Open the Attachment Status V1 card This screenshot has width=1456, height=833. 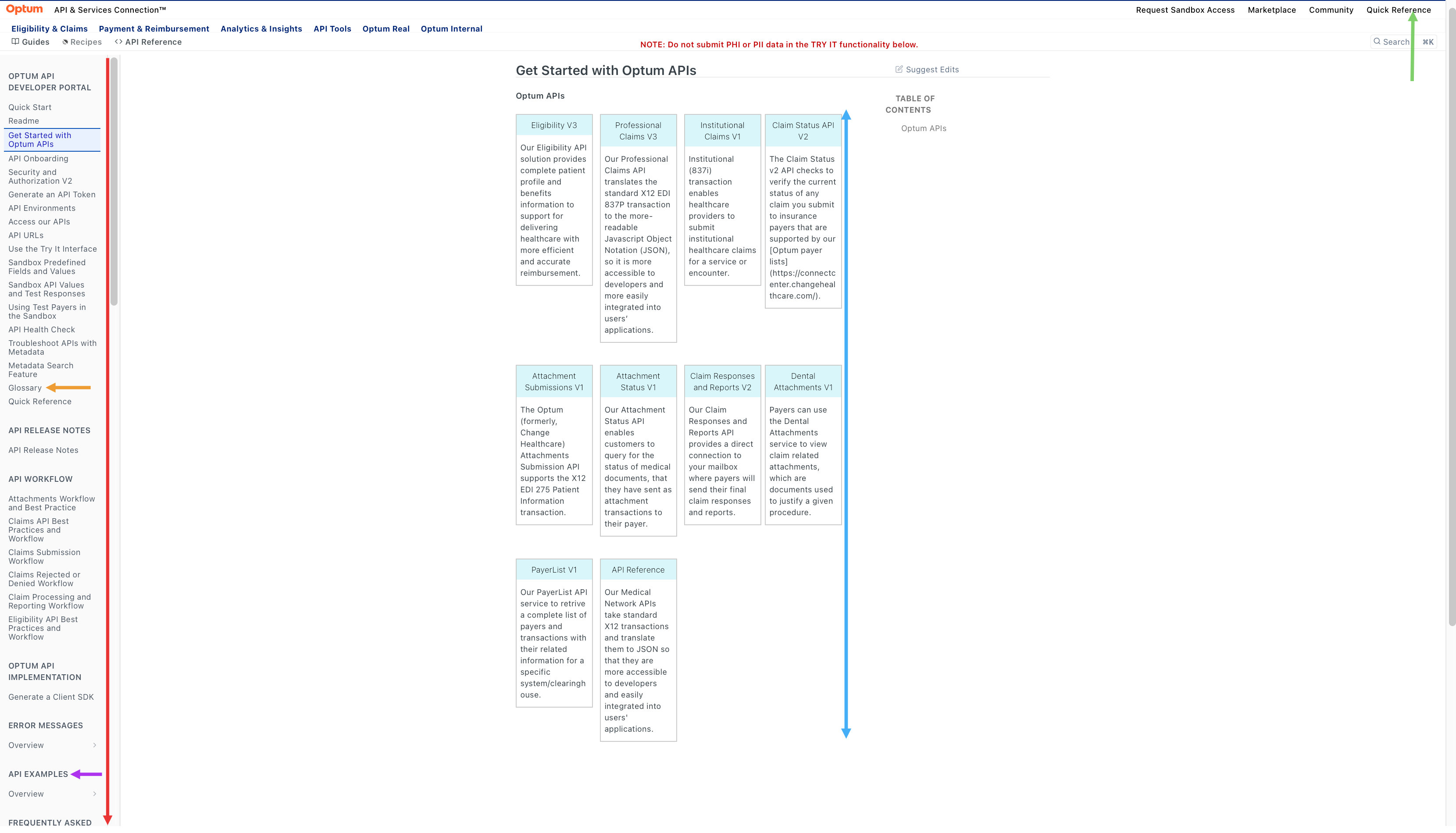(638, 450)
